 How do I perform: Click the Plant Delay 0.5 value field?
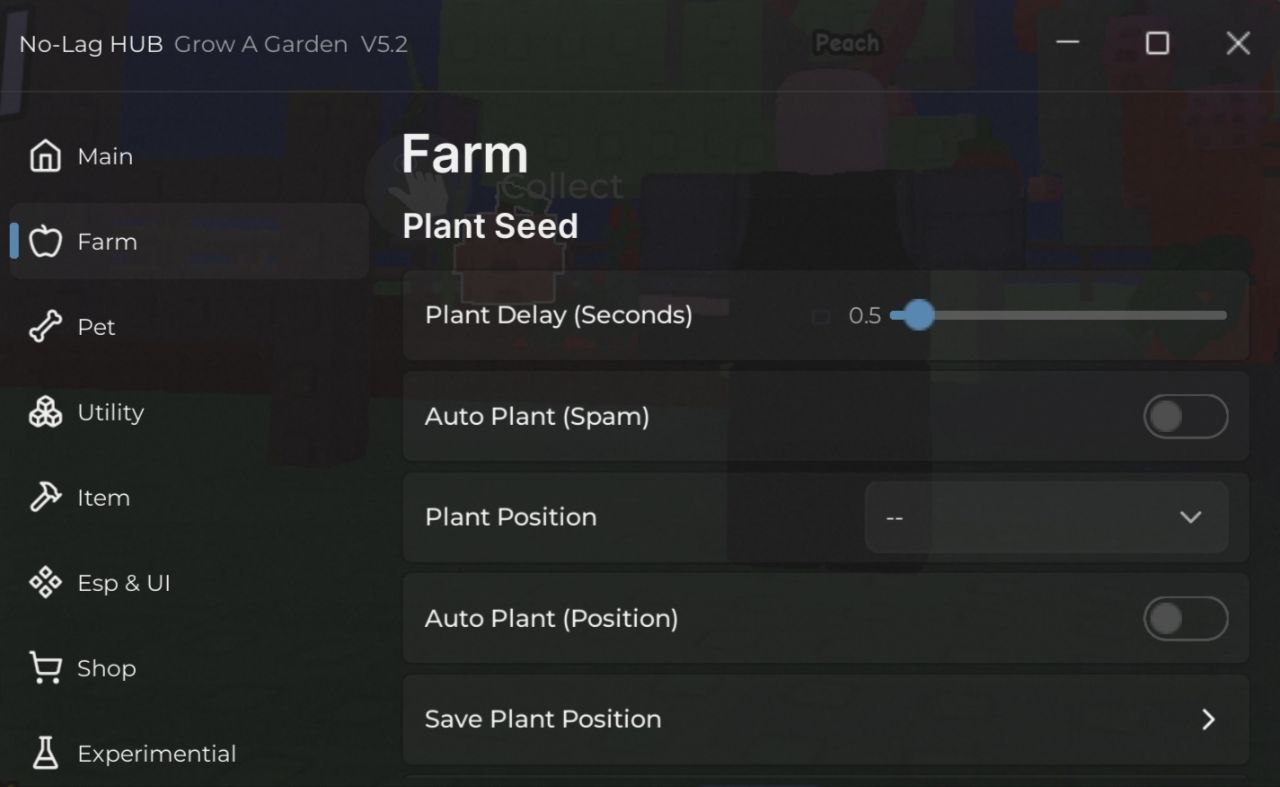pos(864,316)
